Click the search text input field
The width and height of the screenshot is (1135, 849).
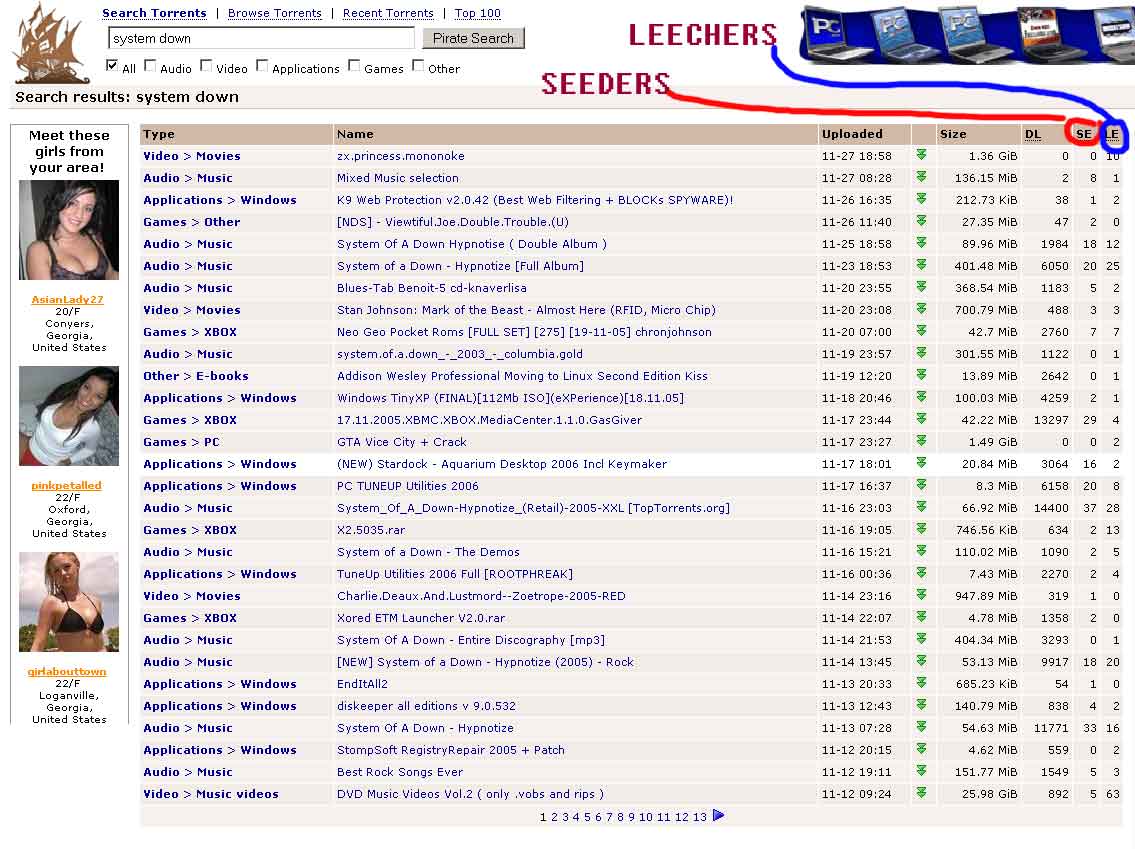[x=261, y=38]
